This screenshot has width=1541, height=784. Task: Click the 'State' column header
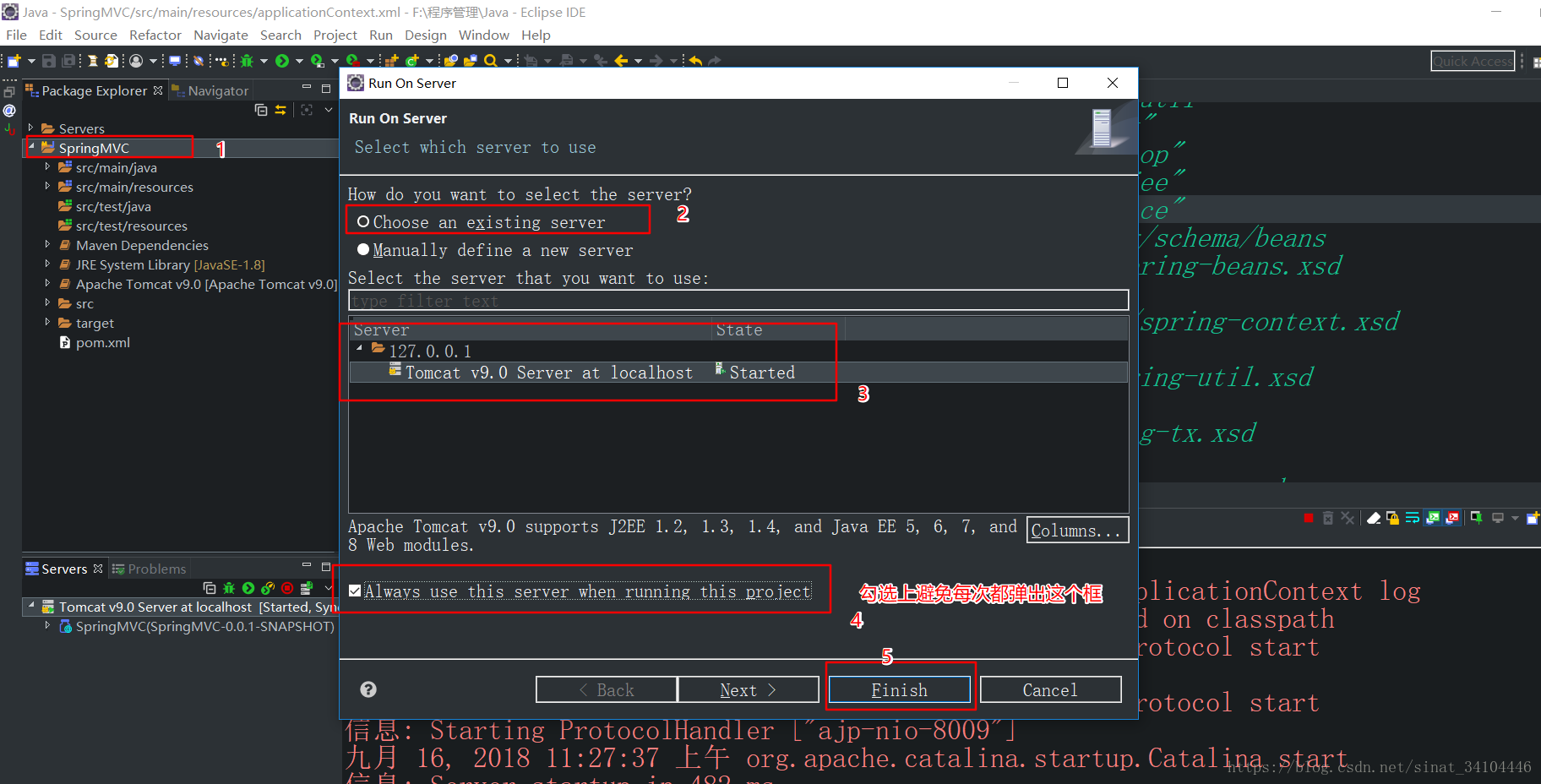pyautogui.click(x=779, y=329)
